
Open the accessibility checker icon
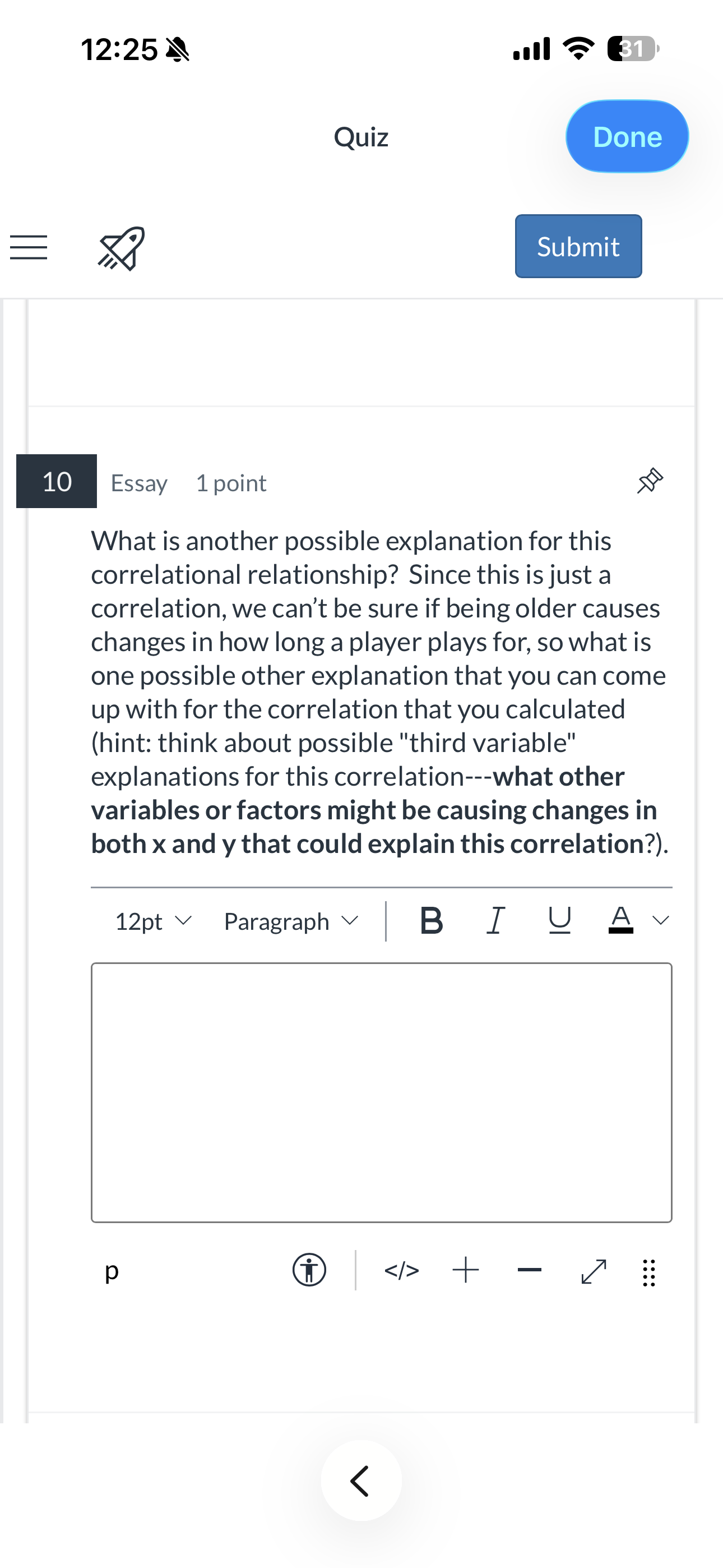coord(309,1270)
